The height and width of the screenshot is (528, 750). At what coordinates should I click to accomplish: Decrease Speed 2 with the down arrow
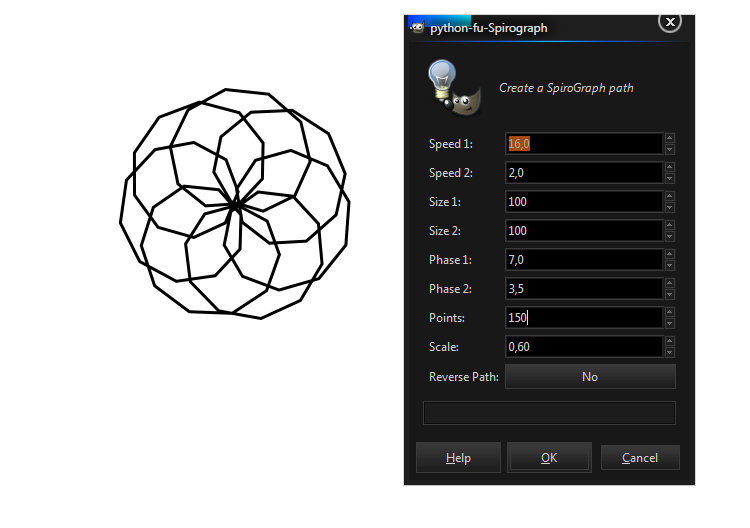pyautogui.click(x=670, y=178)
